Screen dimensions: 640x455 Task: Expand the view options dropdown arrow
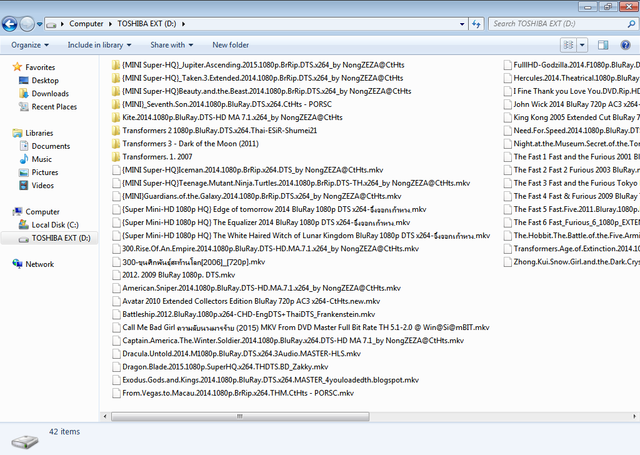tap(582, 45)
